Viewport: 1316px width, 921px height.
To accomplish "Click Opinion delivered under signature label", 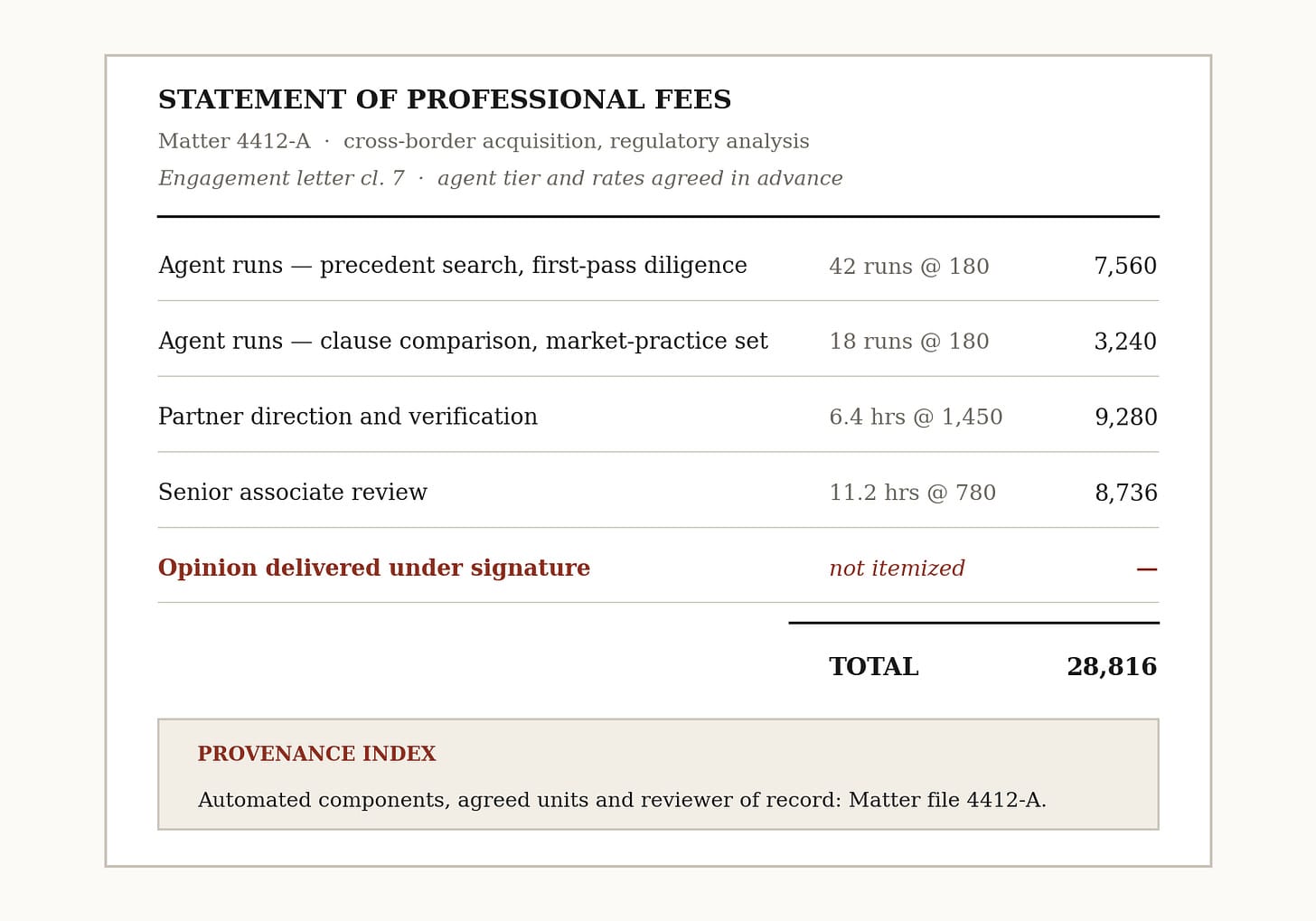I will tap(374, 569).
